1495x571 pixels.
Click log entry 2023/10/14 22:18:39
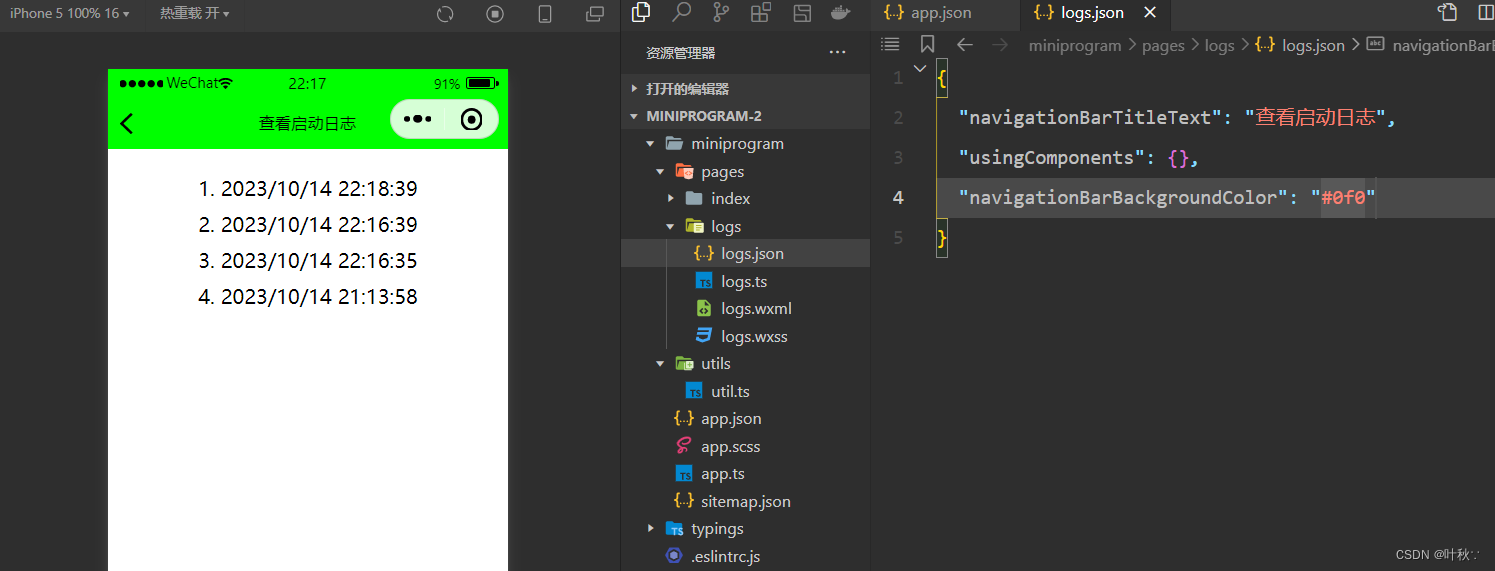319,188
